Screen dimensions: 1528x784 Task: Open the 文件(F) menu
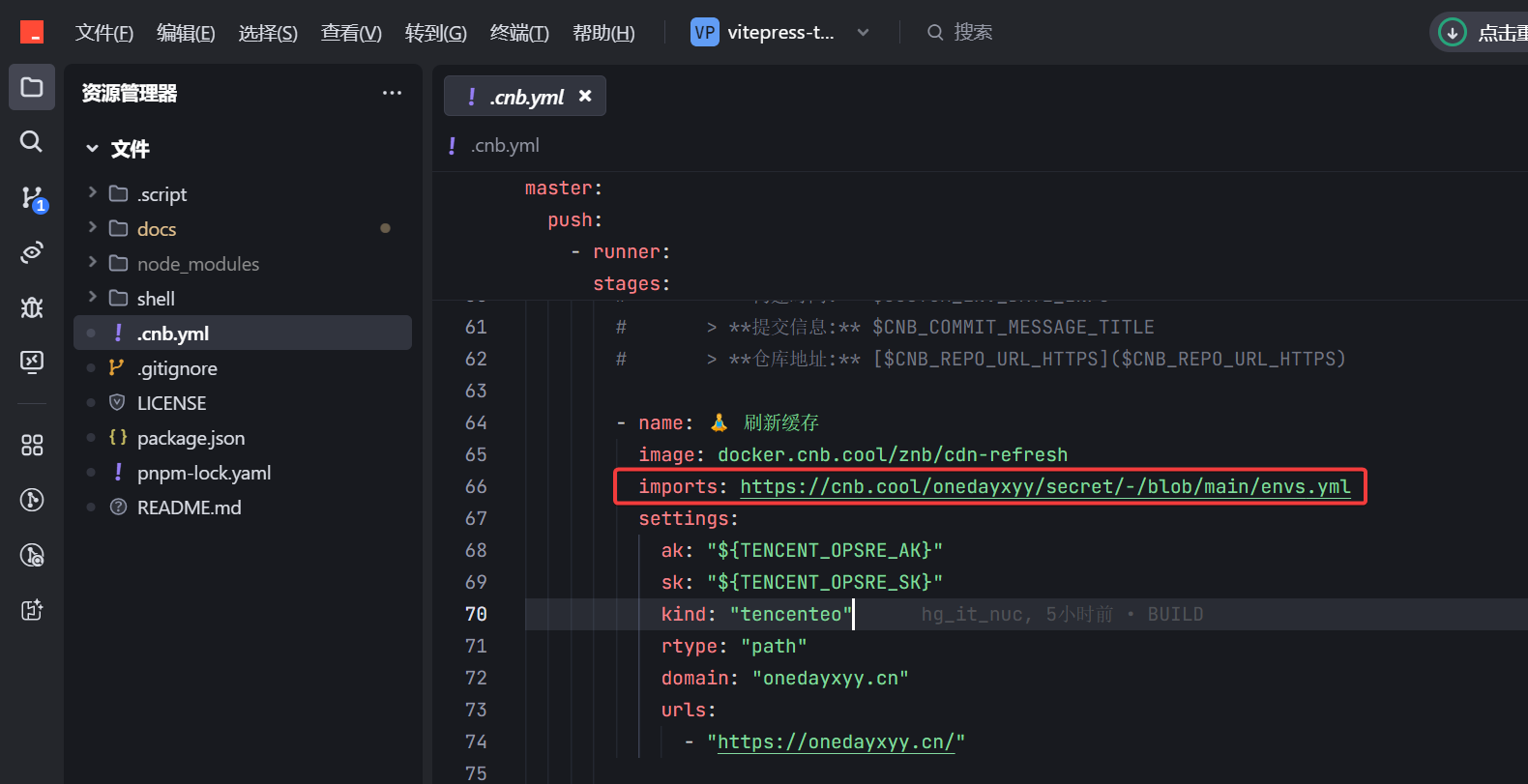(x=104, y=33)
